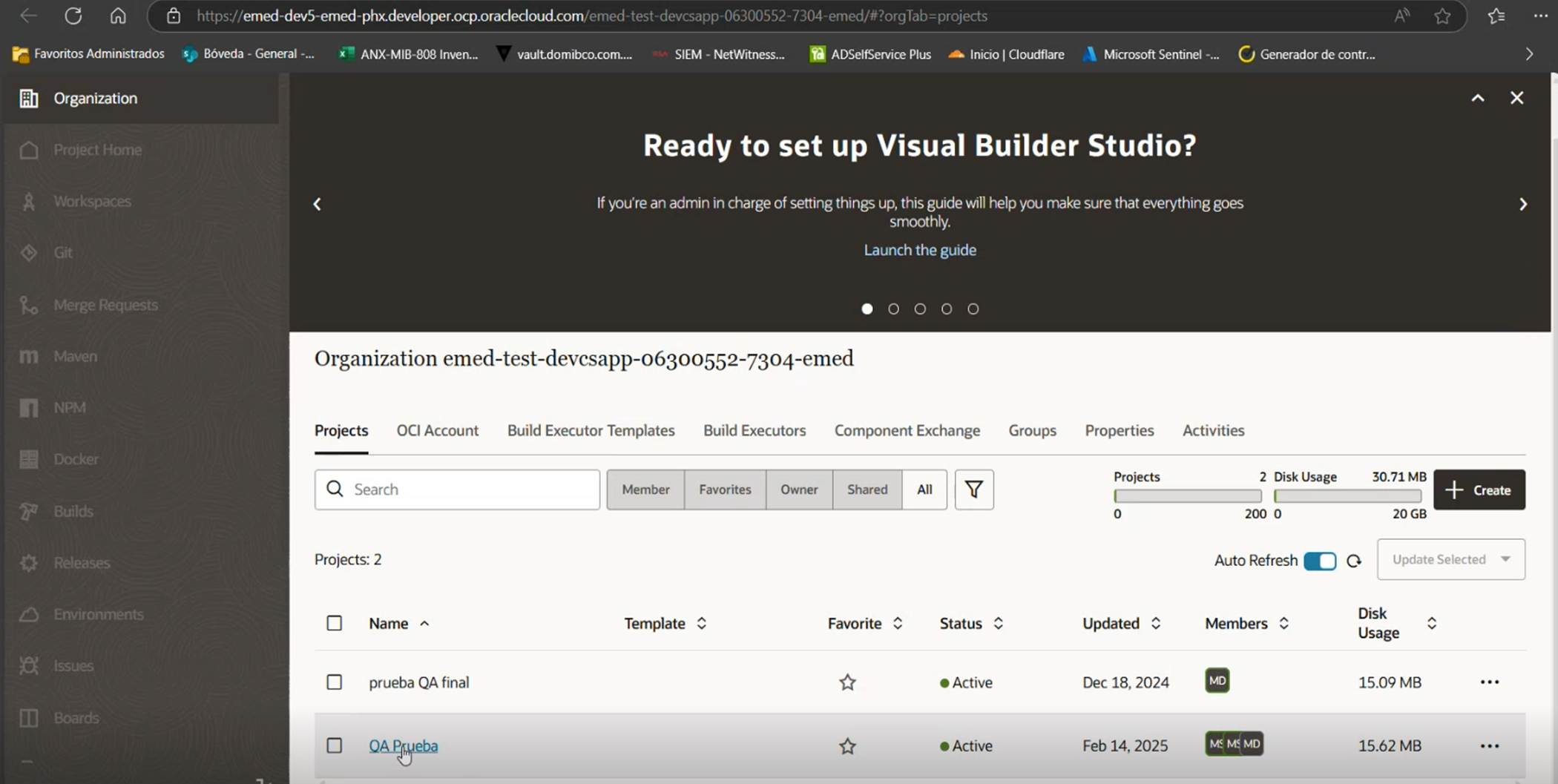Sort by Updated column
The image size is (1558, 784).
pyautogui.click(x=1156, y=624)
